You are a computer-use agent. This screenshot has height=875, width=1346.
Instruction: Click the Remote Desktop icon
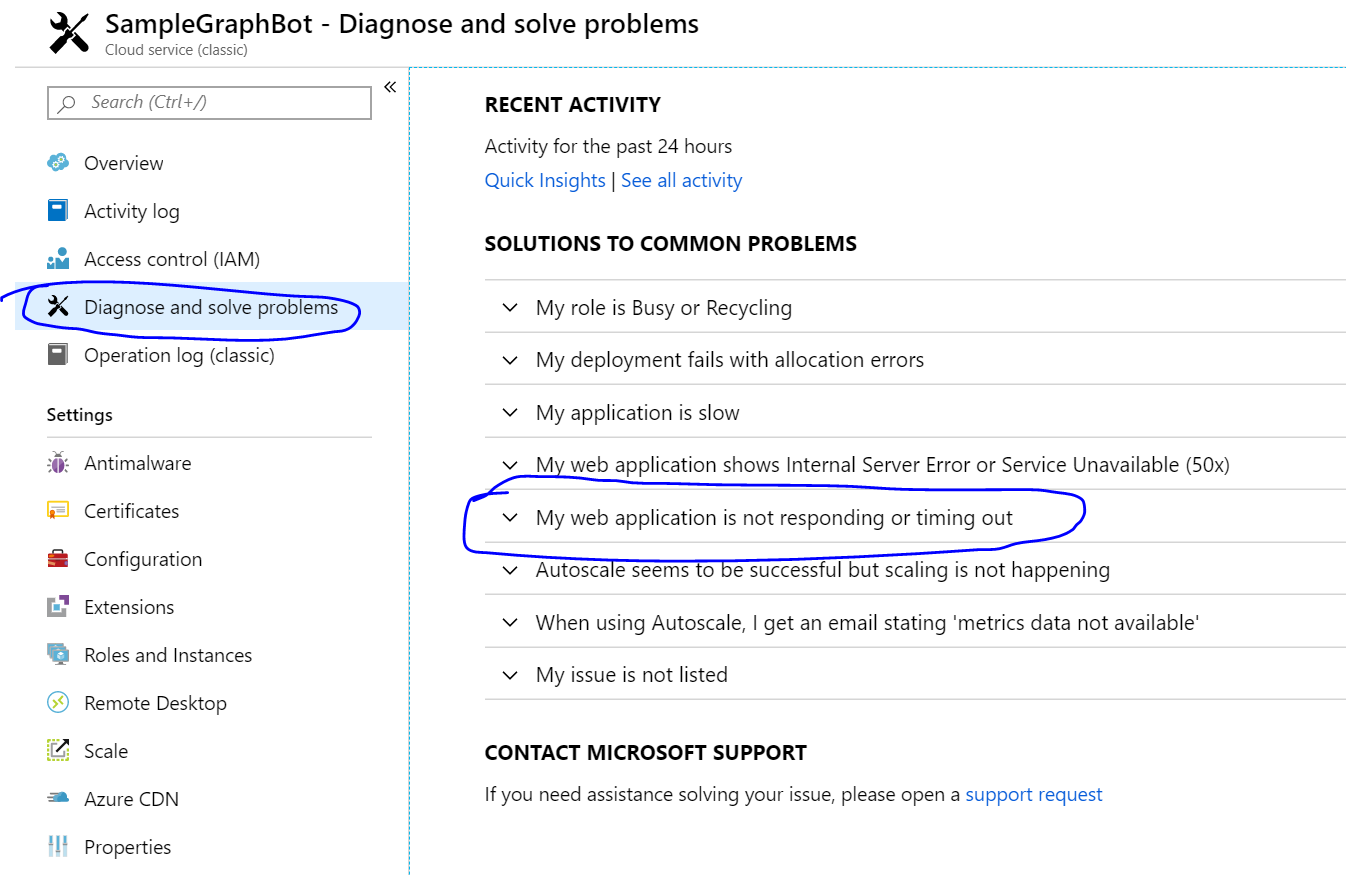(58, 703)
